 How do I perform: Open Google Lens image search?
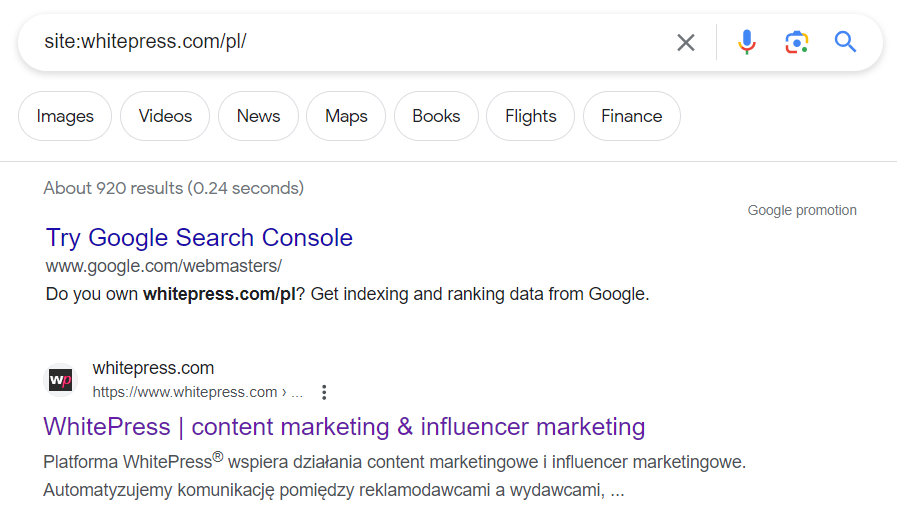click(796, 42)
